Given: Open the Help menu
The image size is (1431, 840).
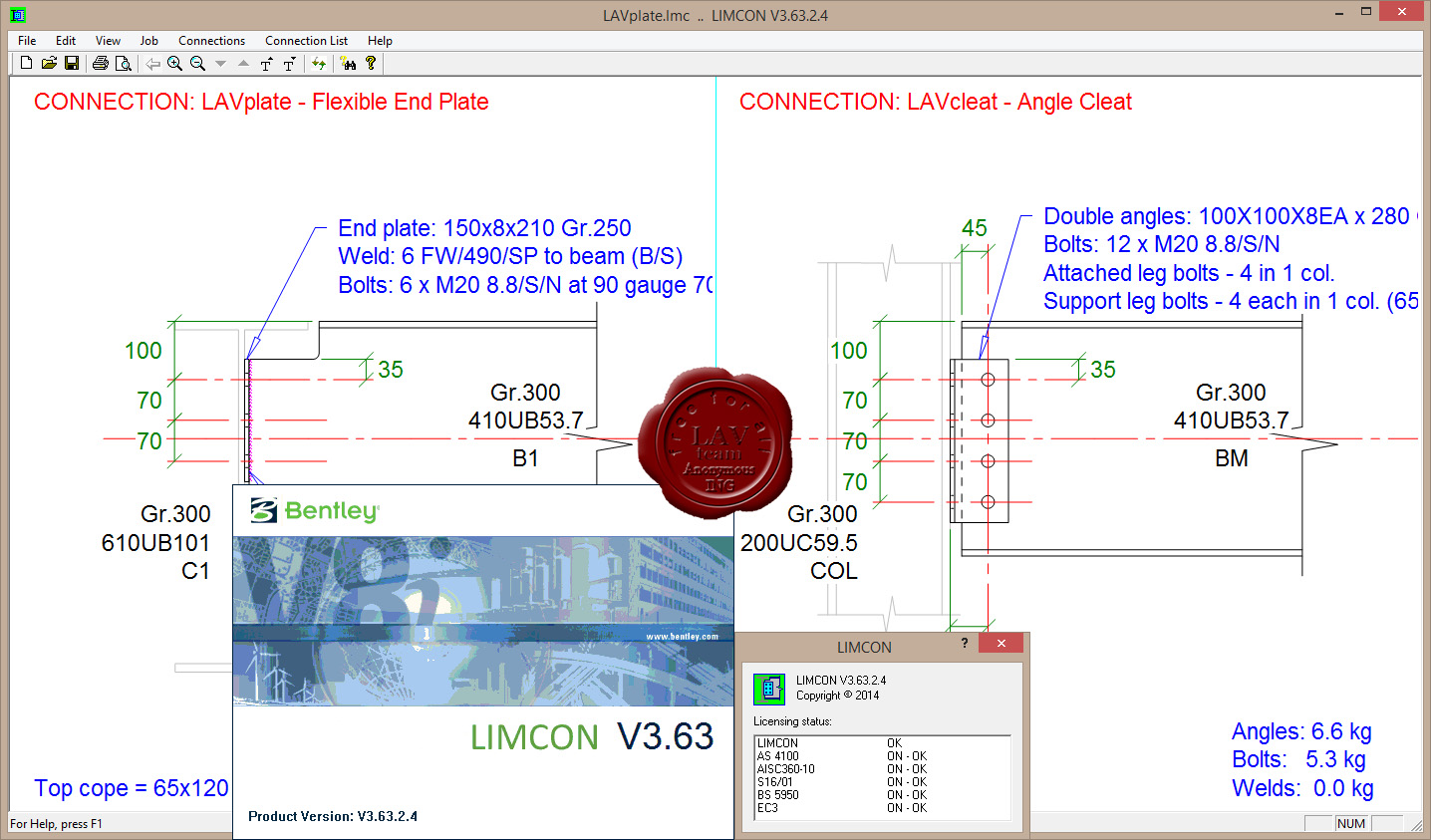Looking at the screenshot, I should pos(380,41).
